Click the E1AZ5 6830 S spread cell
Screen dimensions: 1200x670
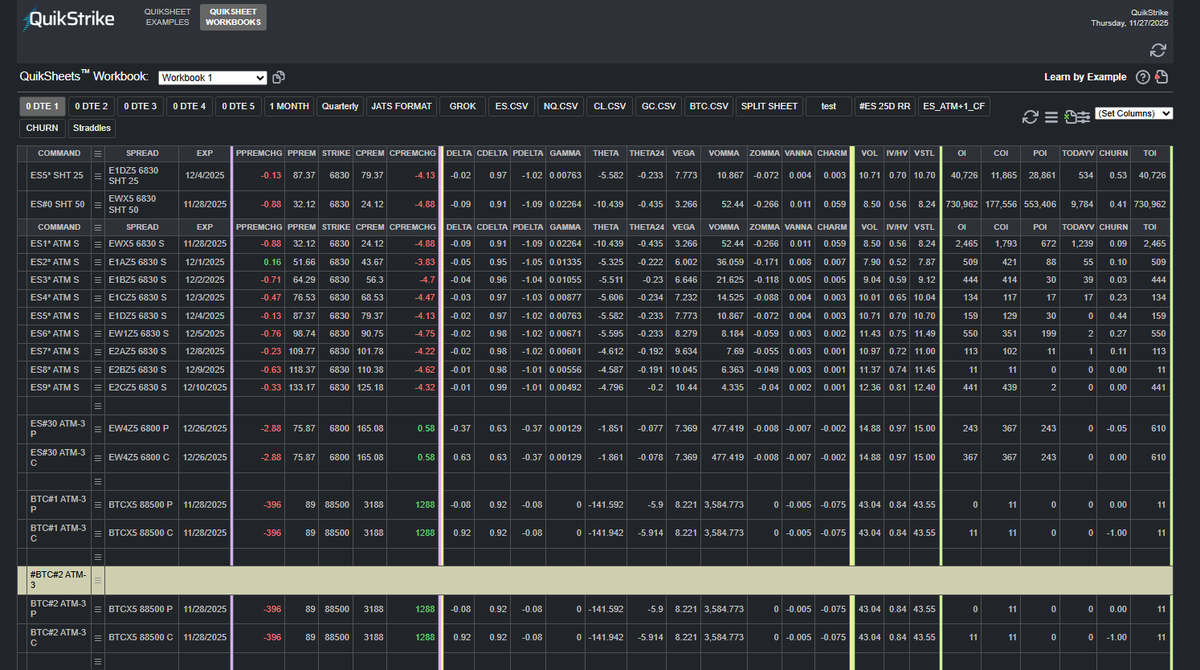tap(141, 261)
